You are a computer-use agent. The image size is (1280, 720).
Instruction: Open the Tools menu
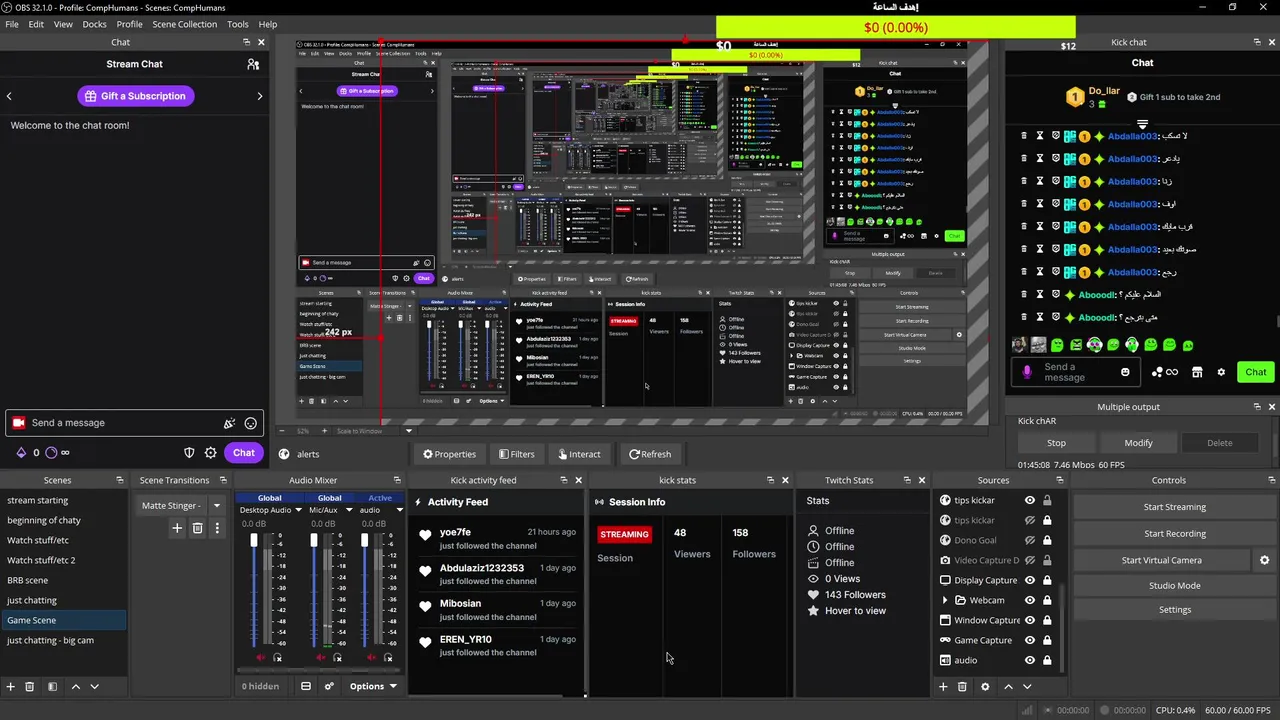pos(238,24)
